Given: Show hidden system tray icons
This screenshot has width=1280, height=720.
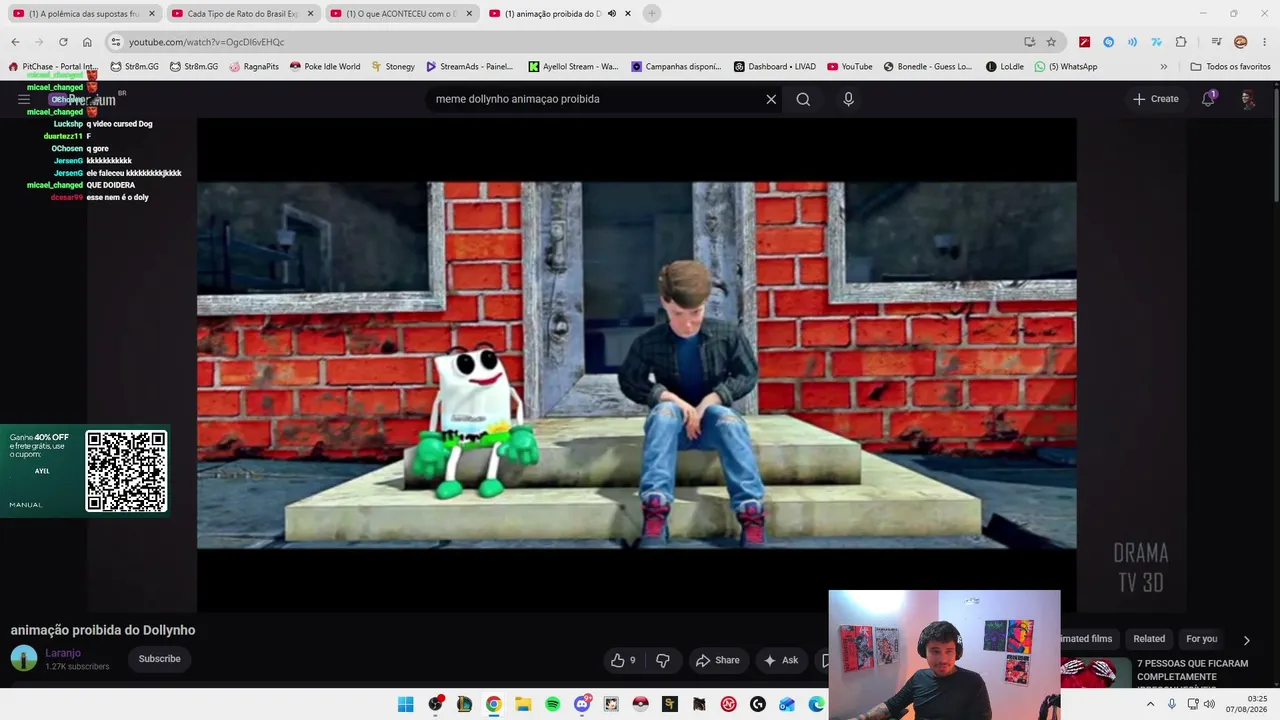Looking at the screenshot, I should tap(1150, 705).
